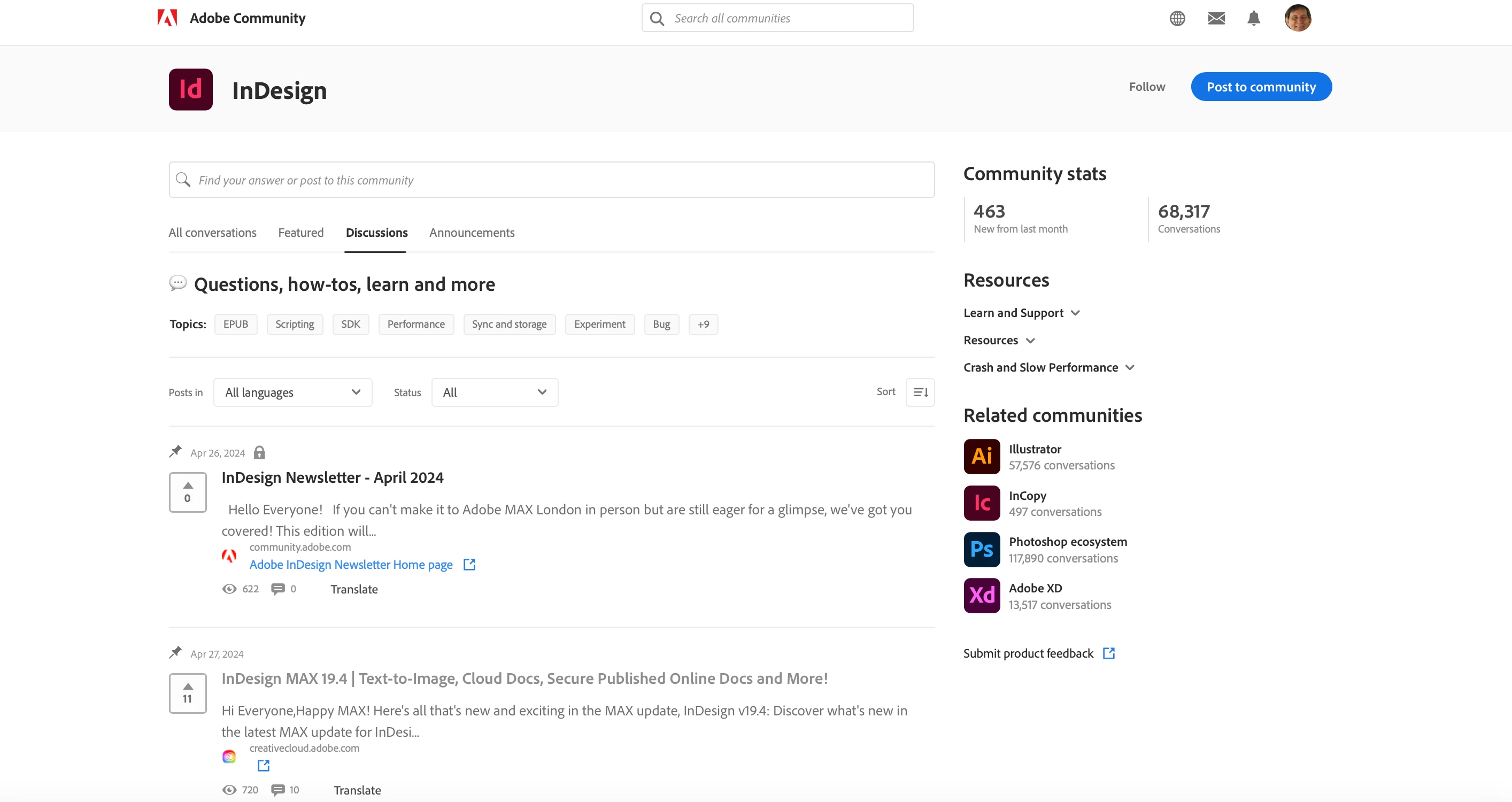This screenshot has height=802, width=1512.
Task: Open the messages envelope icon
Action: tap(1216, 18)
